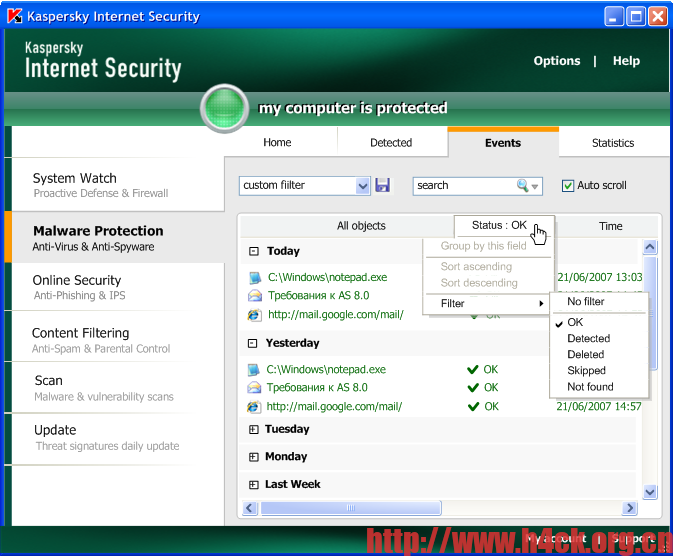The image size is (673, 556).
Task: Switch to the Detected tab
Action: pos(391,143)
